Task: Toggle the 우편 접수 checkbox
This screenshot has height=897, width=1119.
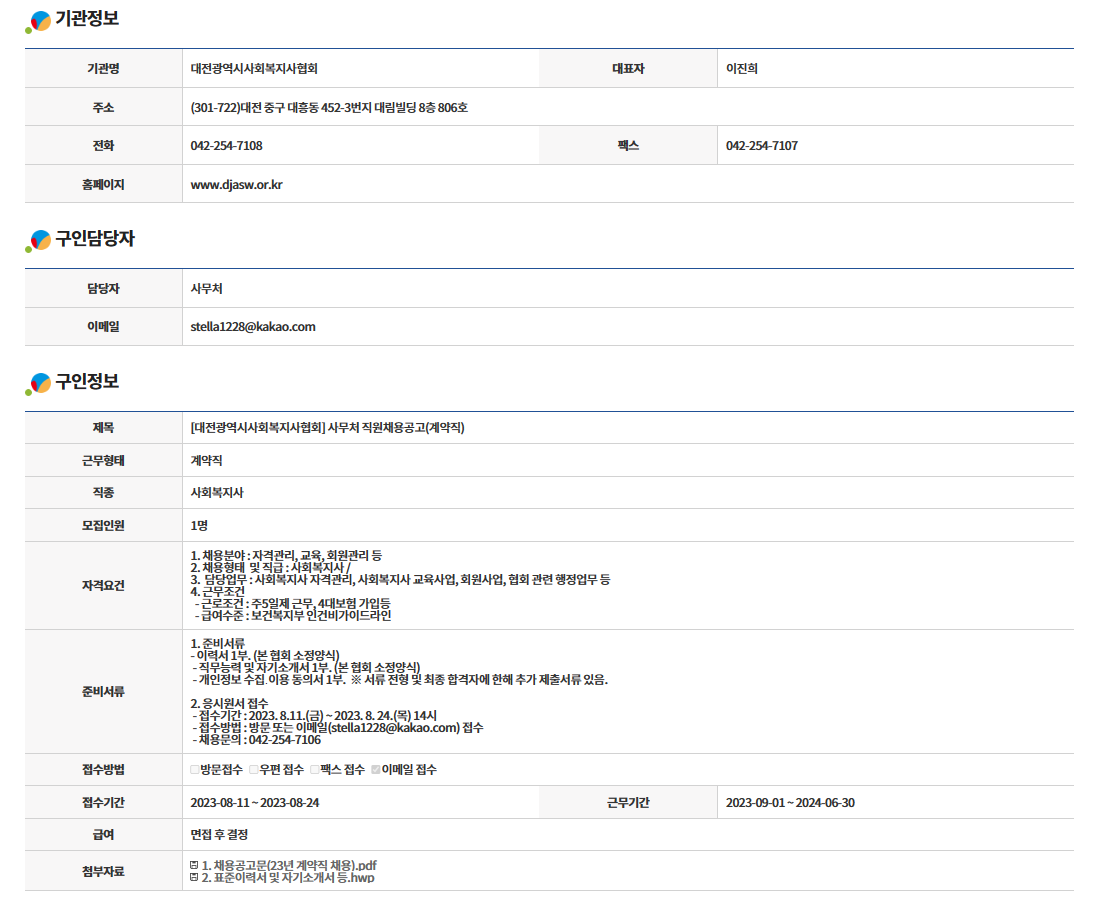Action: click(254, 770)
